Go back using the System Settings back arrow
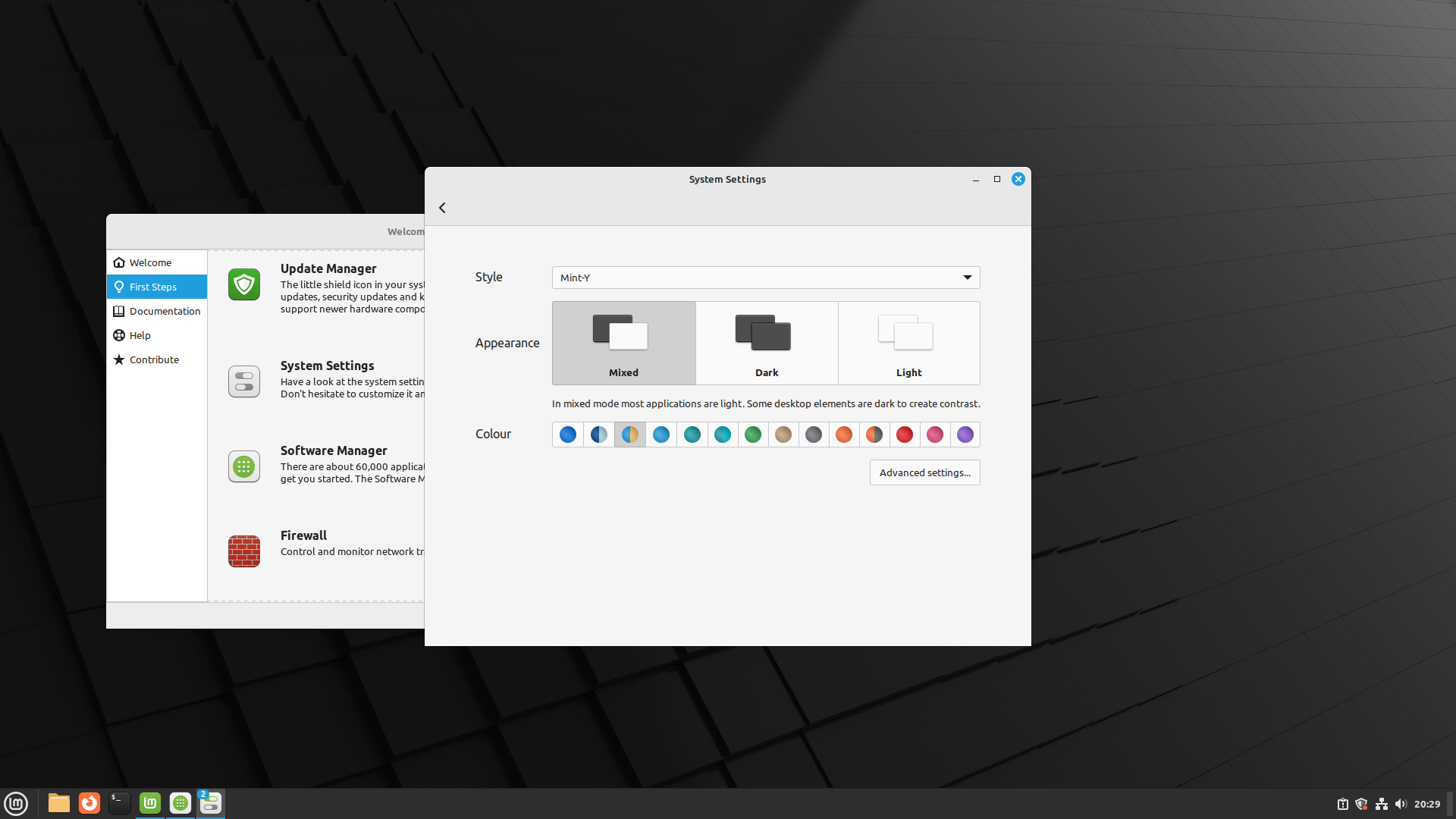Image resolution: width=1456 pixels, height=819 pixels. (x=442, y=208)
